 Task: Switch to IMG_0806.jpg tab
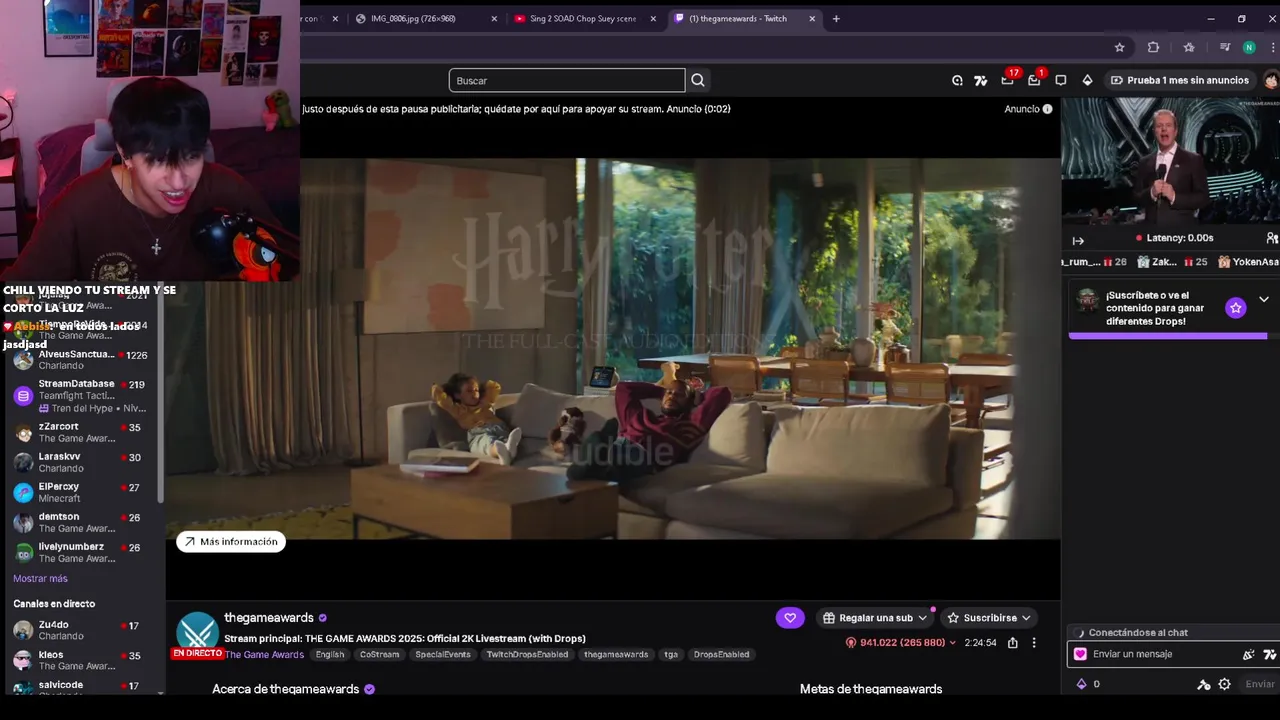413,18
